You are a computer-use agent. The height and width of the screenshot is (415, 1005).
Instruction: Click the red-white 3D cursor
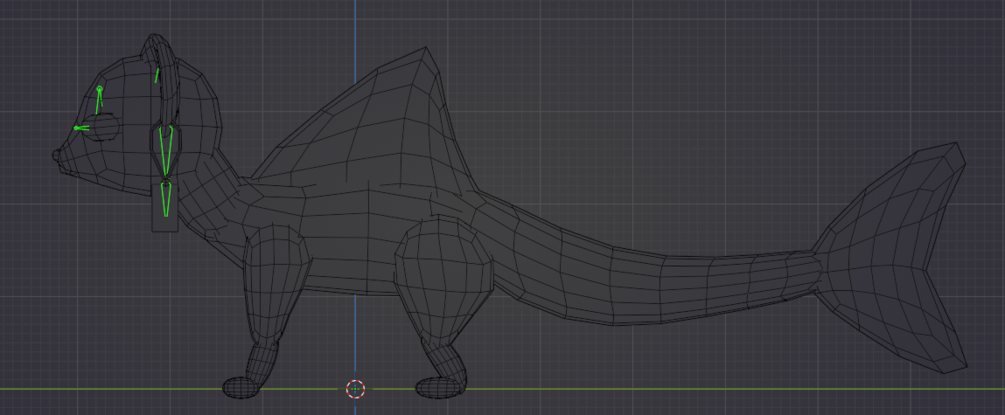coord(356,389)
